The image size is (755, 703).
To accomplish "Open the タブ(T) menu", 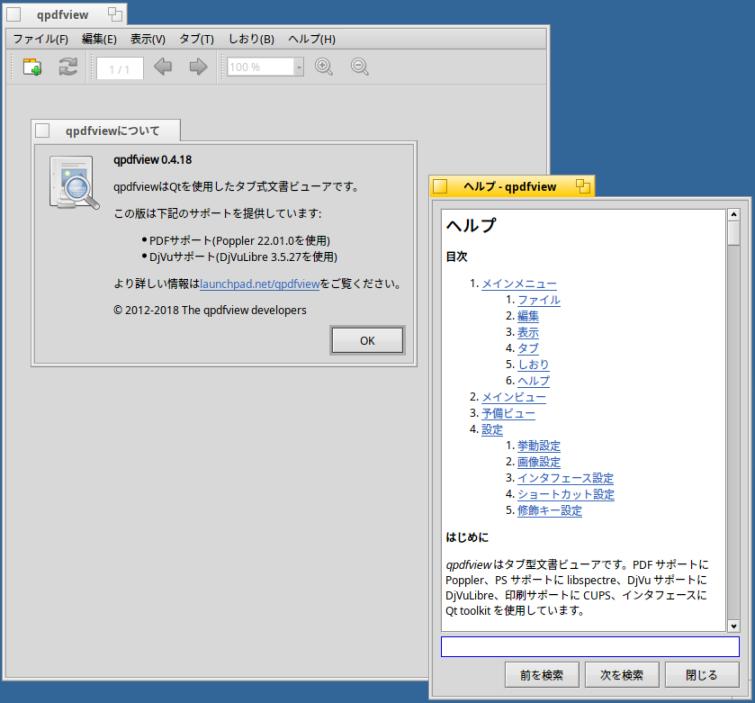I will 196,39.
